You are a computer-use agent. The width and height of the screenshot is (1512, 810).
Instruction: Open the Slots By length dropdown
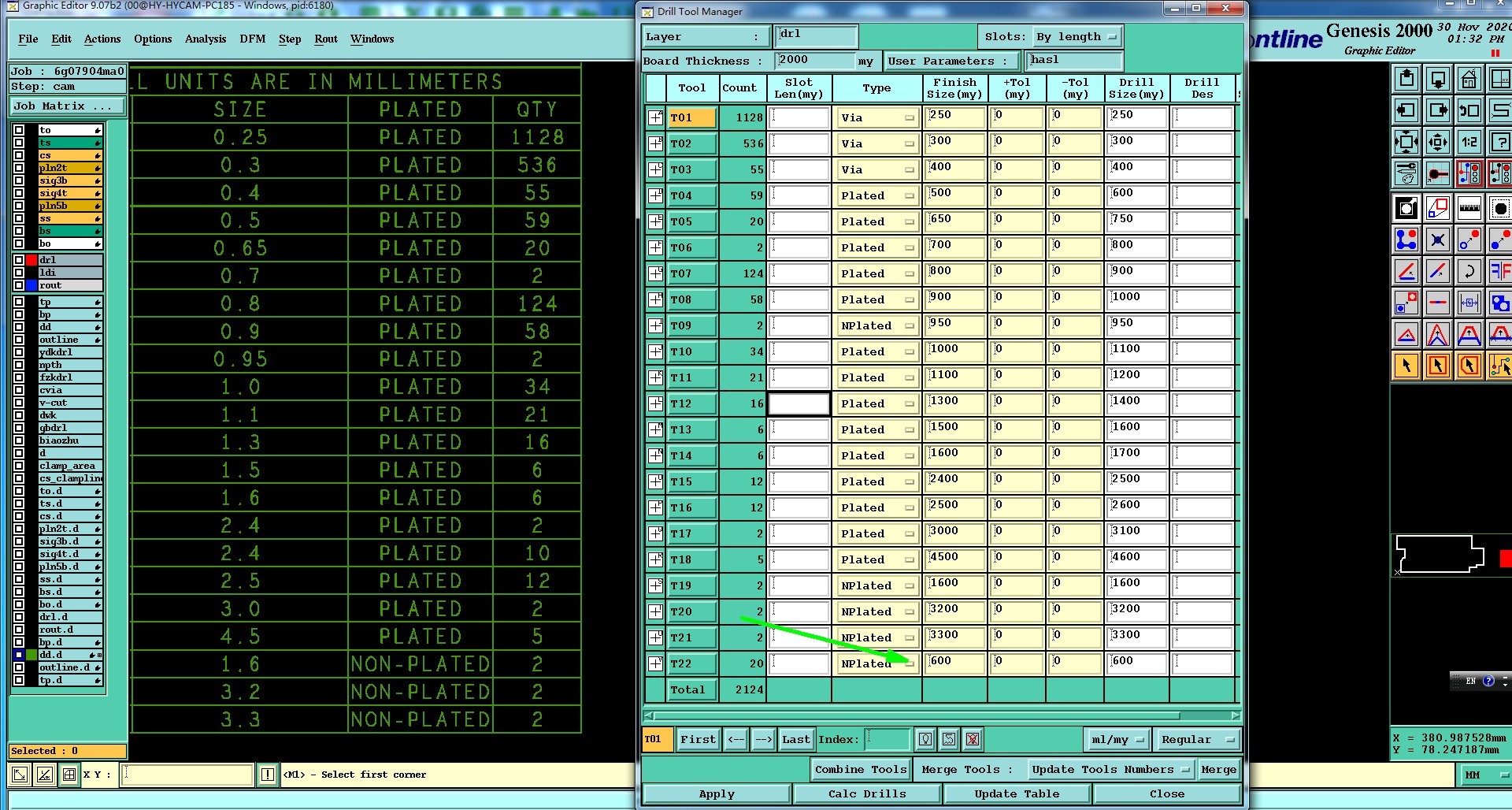click(1077, 36)
